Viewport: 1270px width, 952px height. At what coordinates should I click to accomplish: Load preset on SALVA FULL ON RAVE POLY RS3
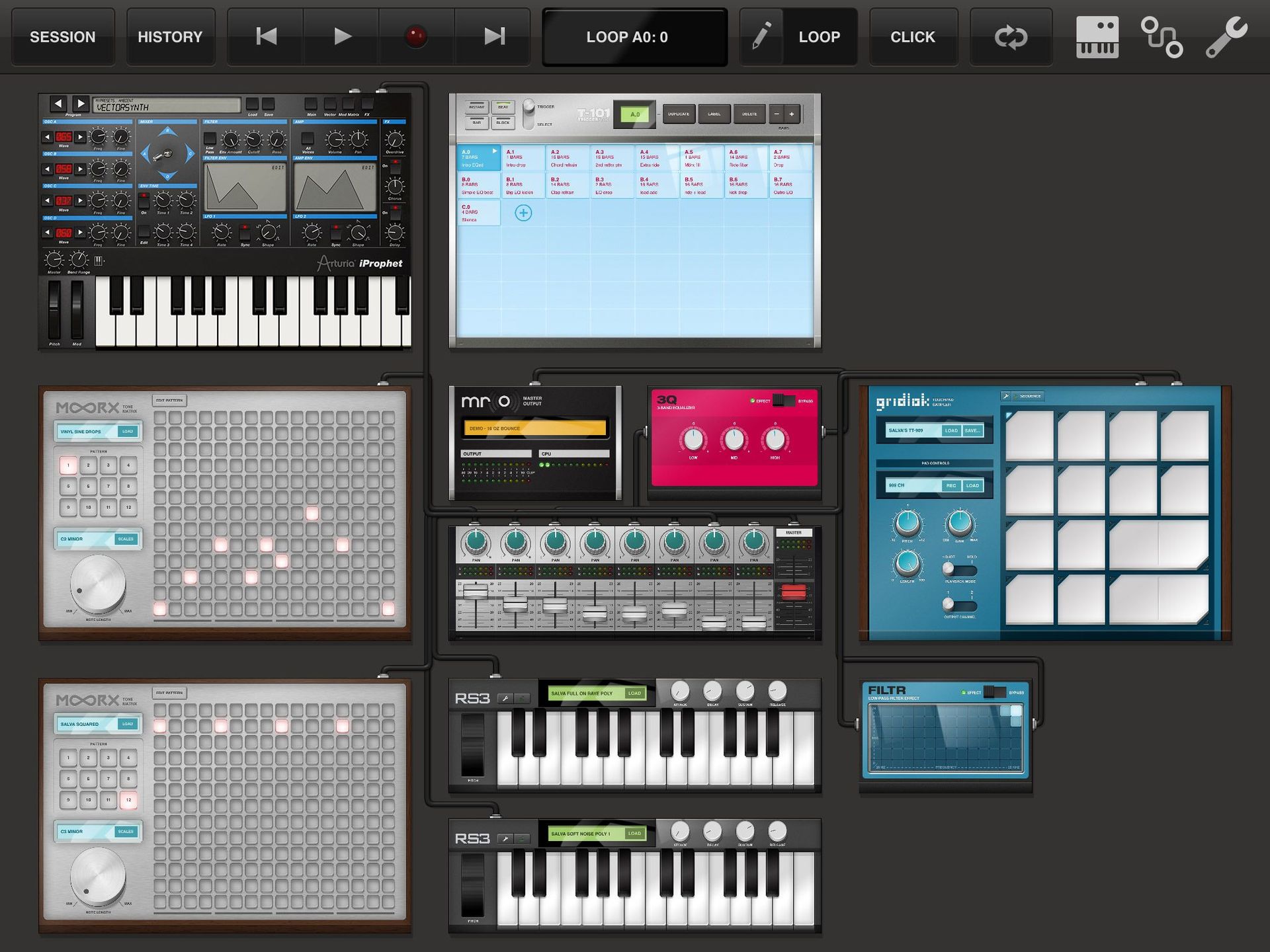click(x=634, y=694)
